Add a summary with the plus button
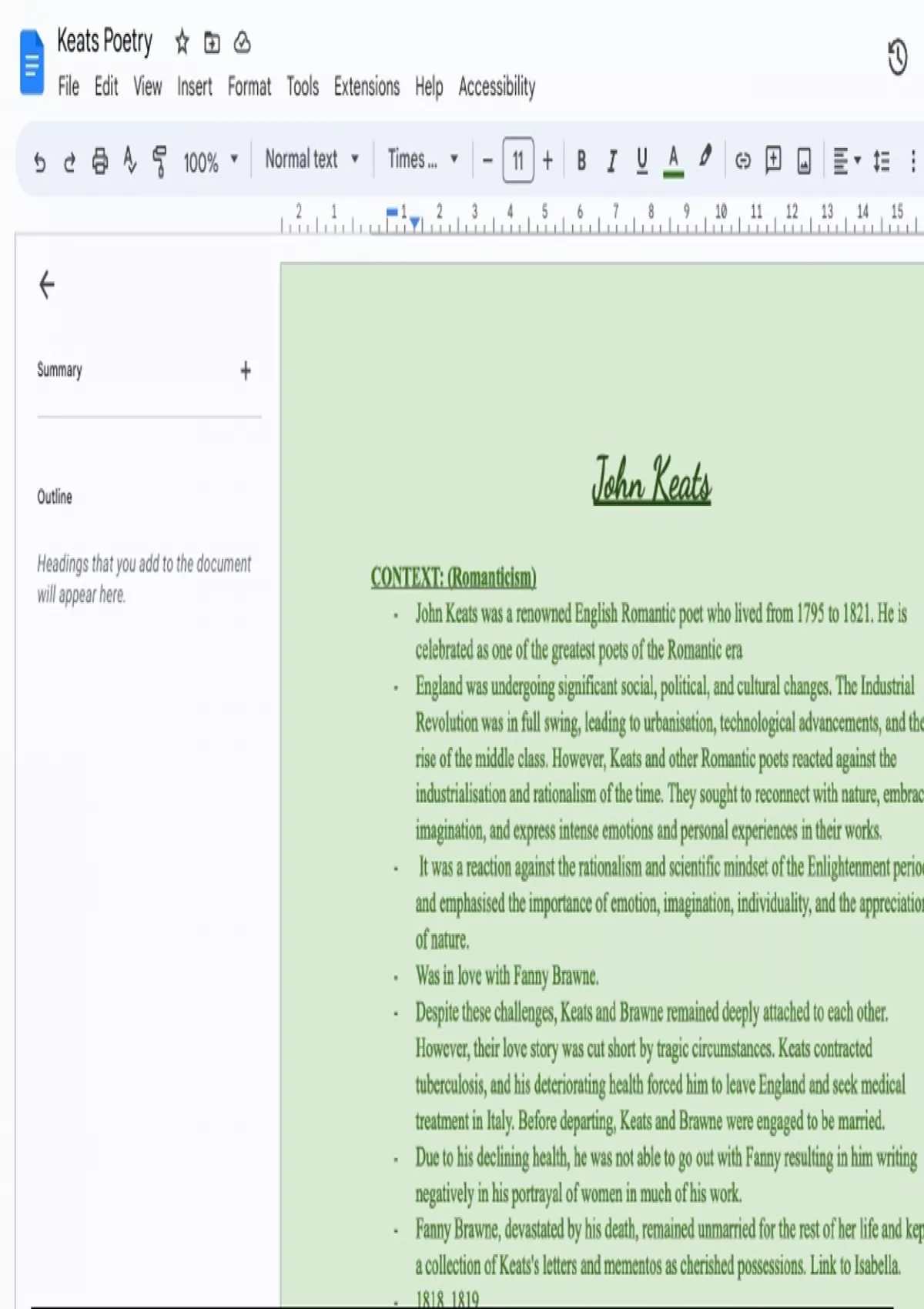 [246, 371]
